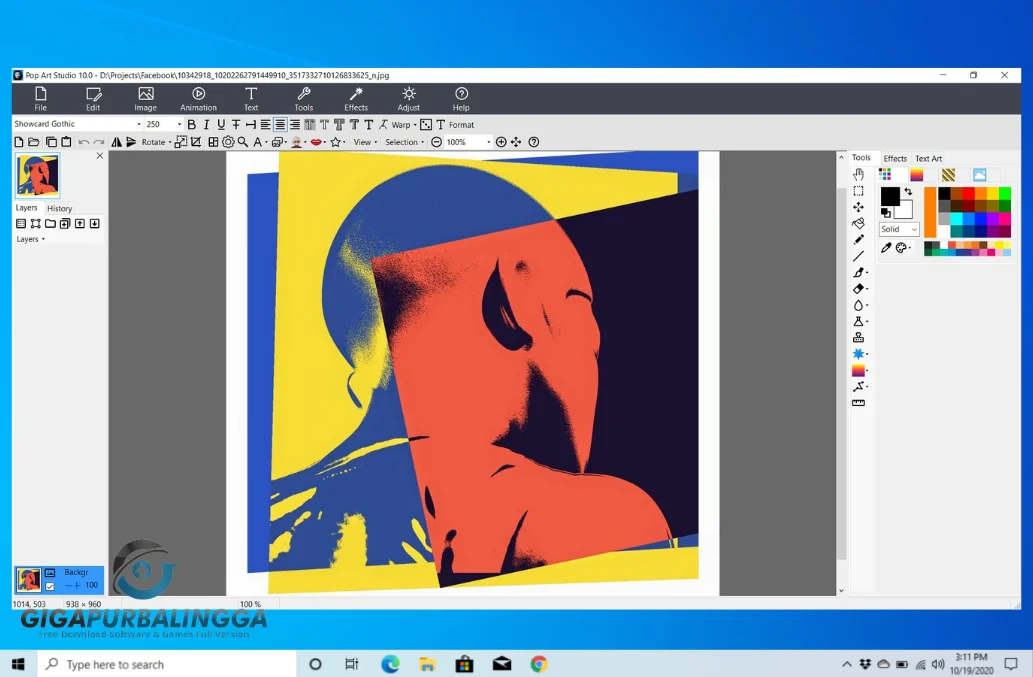Toggle Underline text formatting

pyautogui.click(x=221, y=124)
